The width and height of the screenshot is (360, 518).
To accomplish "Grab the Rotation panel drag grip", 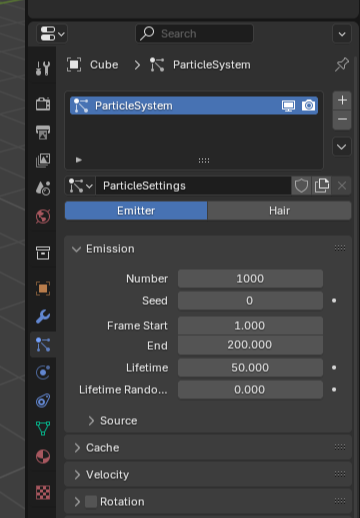I will pos(340,501).
